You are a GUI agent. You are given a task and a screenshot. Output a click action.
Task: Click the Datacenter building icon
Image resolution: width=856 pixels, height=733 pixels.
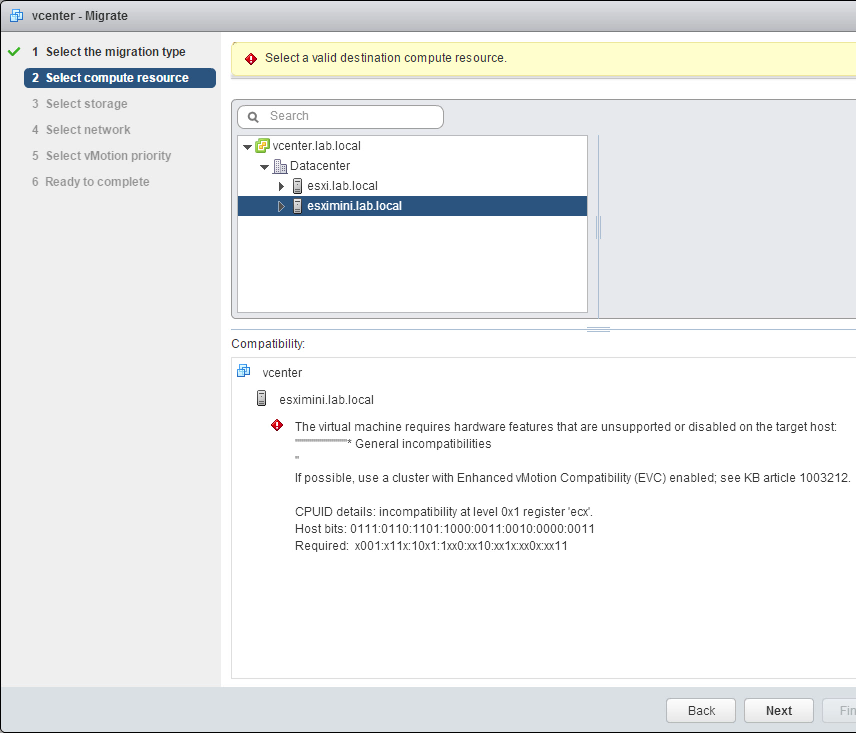click(280, 166)
